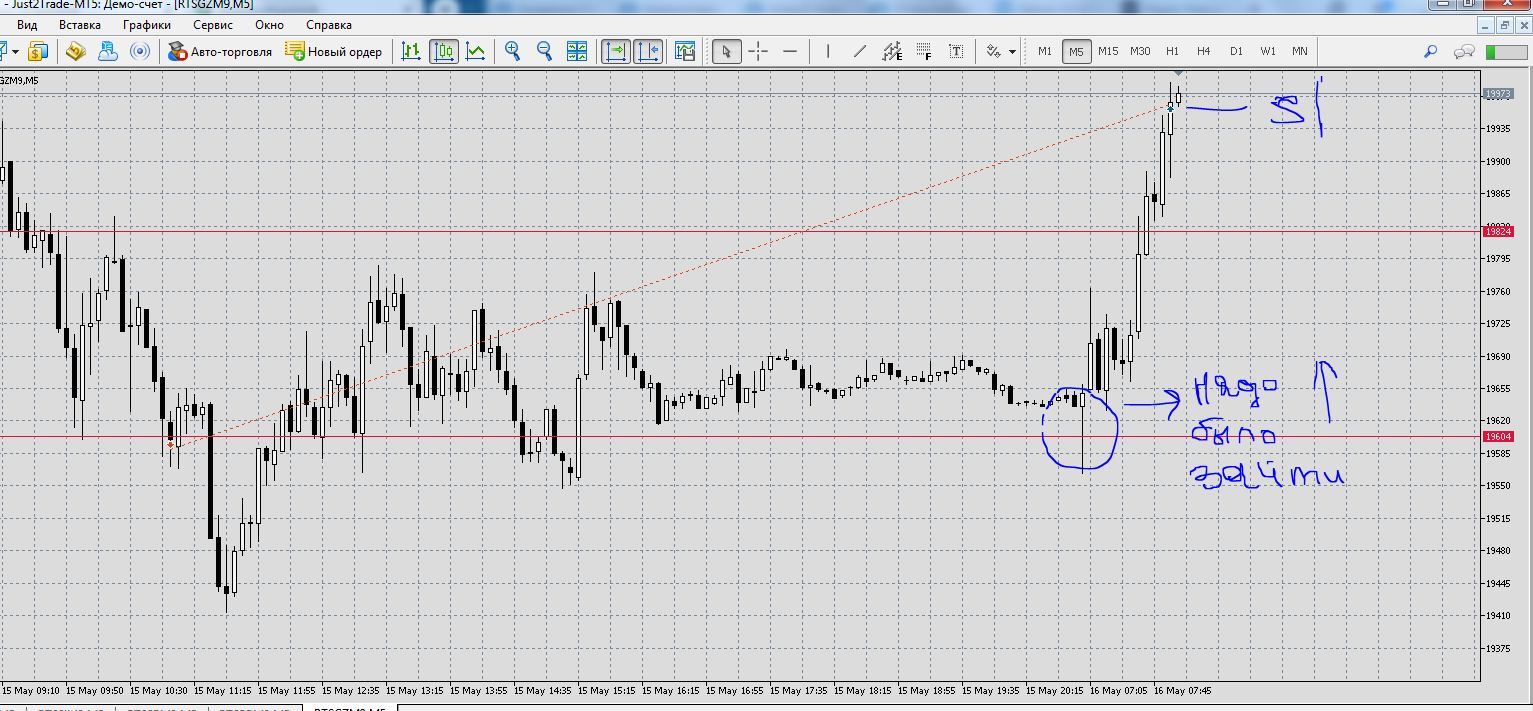Select the trendline drawing tool
Screen dimensions: 1533x711
point(859,51)
